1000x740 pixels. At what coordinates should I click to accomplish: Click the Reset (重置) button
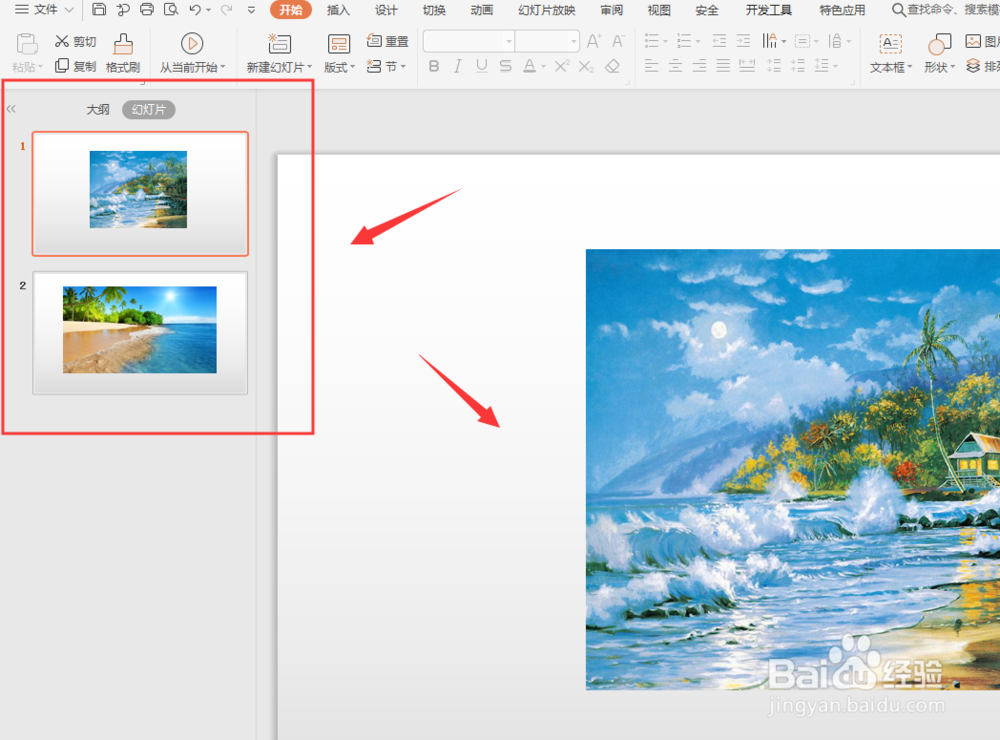tap(387, 41)
